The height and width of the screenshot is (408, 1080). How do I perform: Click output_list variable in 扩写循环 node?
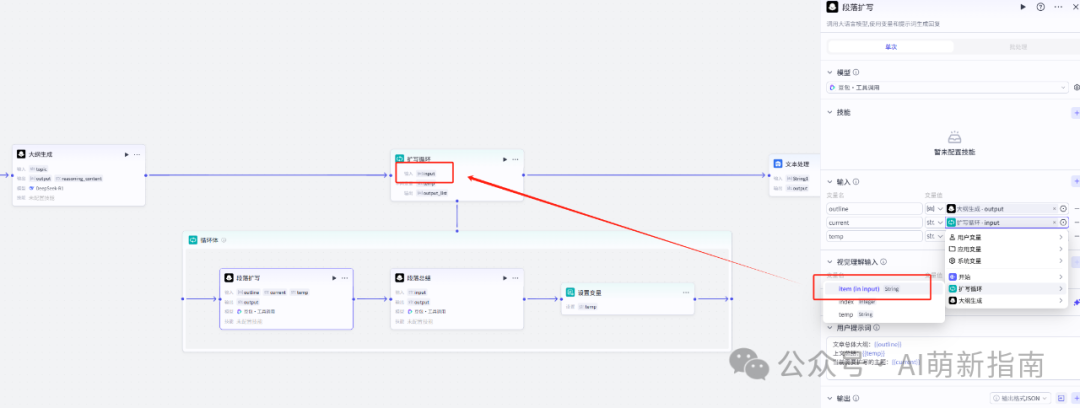click(x=431, y=194)
